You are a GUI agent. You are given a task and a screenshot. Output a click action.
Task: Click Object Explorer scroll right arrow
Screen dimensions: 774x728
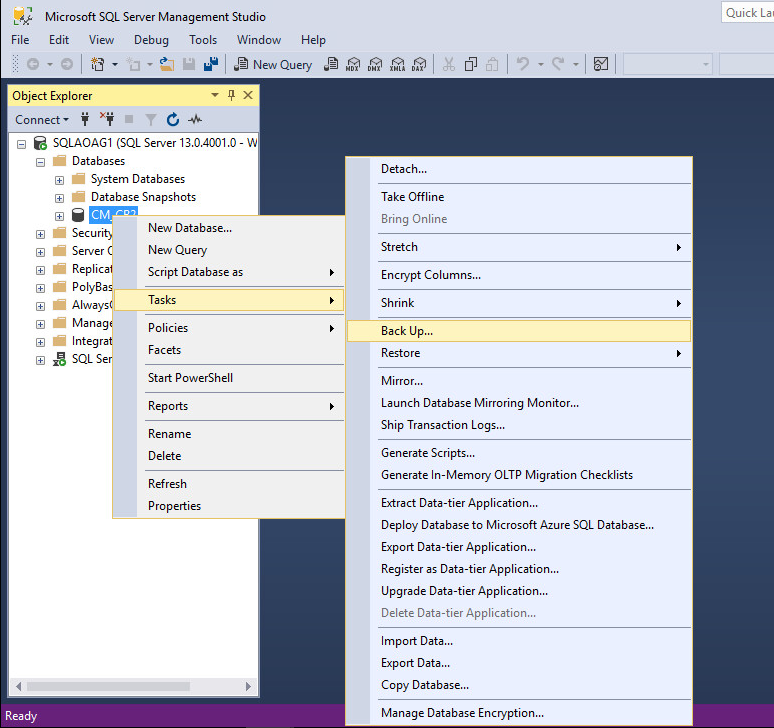tap(248, 686)
